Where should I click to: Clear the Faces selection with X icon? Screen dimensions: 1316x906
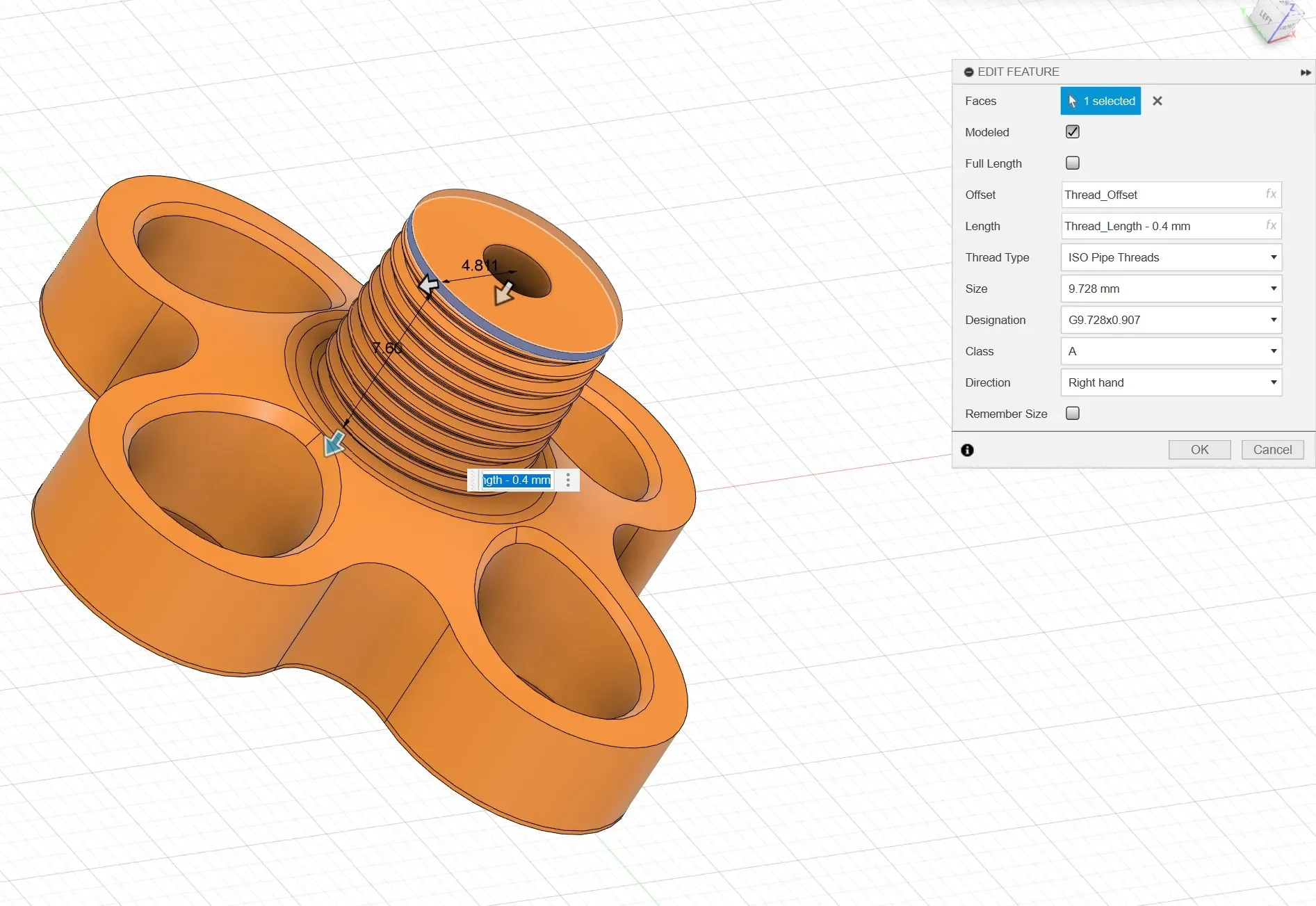coord(1157,101)
